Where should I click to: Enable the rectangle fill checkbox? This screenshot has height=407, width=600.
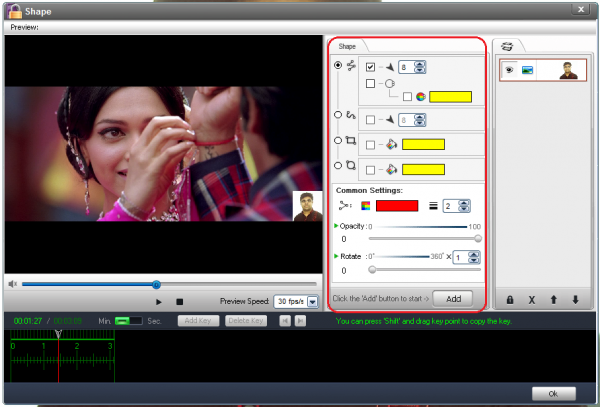(x=370, y=145)
